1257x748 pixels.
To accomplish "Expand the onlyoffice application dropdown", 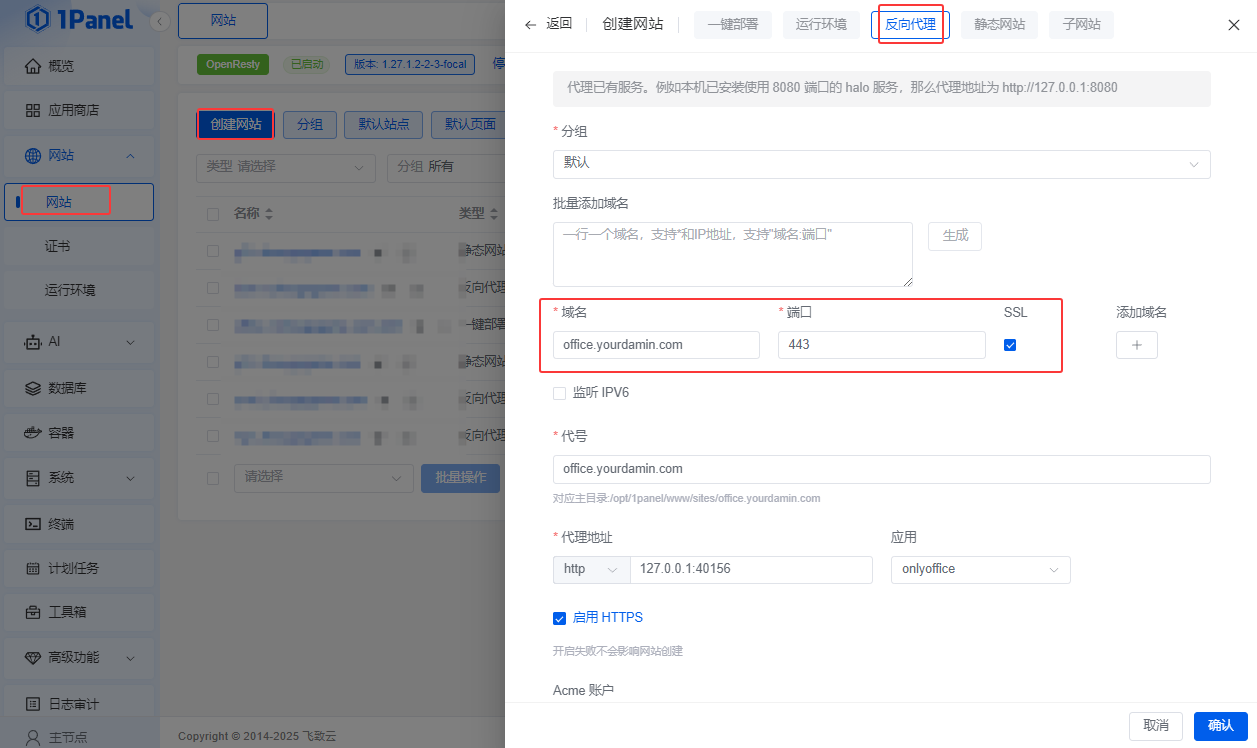I will pos(979,569).
